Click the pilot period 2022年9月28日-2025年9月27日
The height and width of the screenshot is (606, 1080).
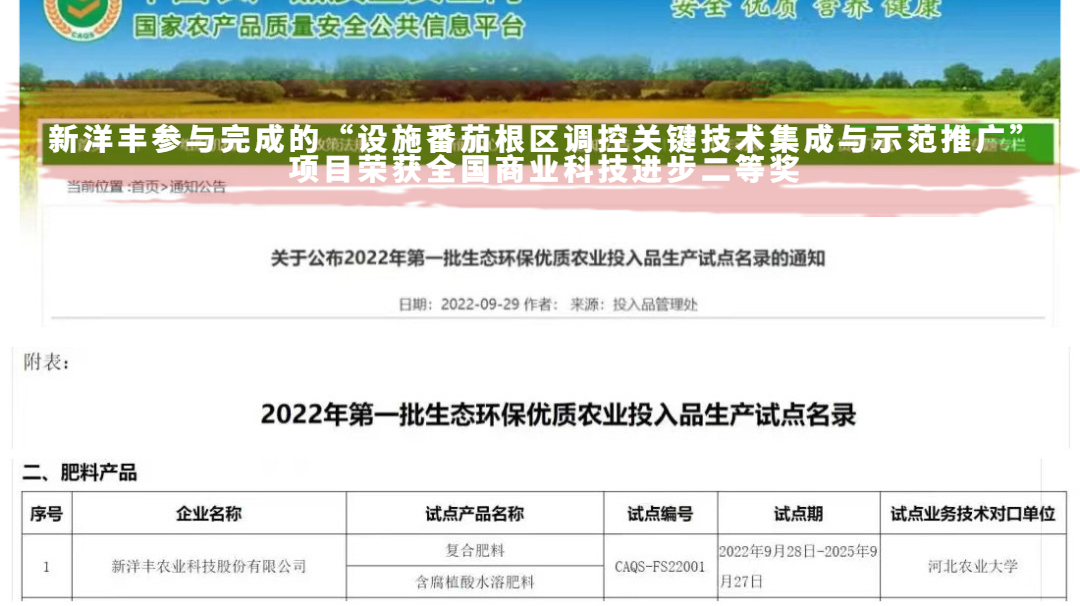798,566
